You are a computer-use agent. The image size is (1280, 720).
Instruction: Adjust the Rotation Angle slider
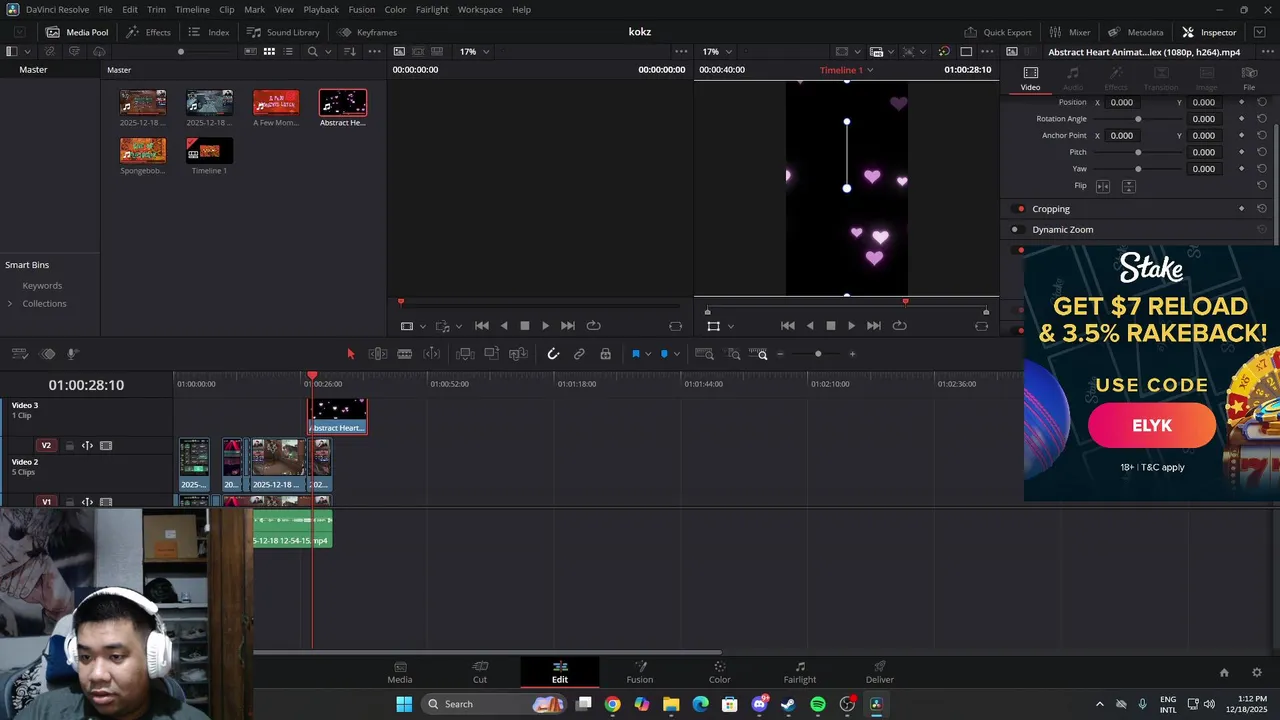click(x=1138, y=119)
